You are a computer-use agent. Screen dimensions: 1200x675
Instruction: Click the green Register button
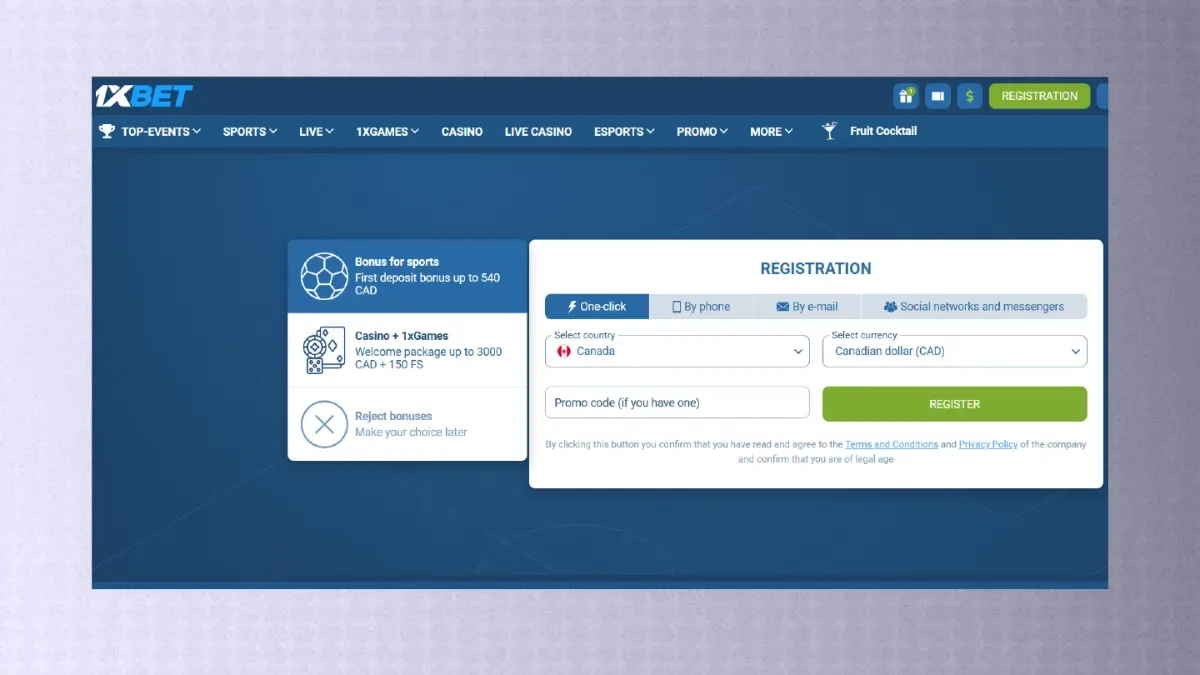click(x=954, y=404)
